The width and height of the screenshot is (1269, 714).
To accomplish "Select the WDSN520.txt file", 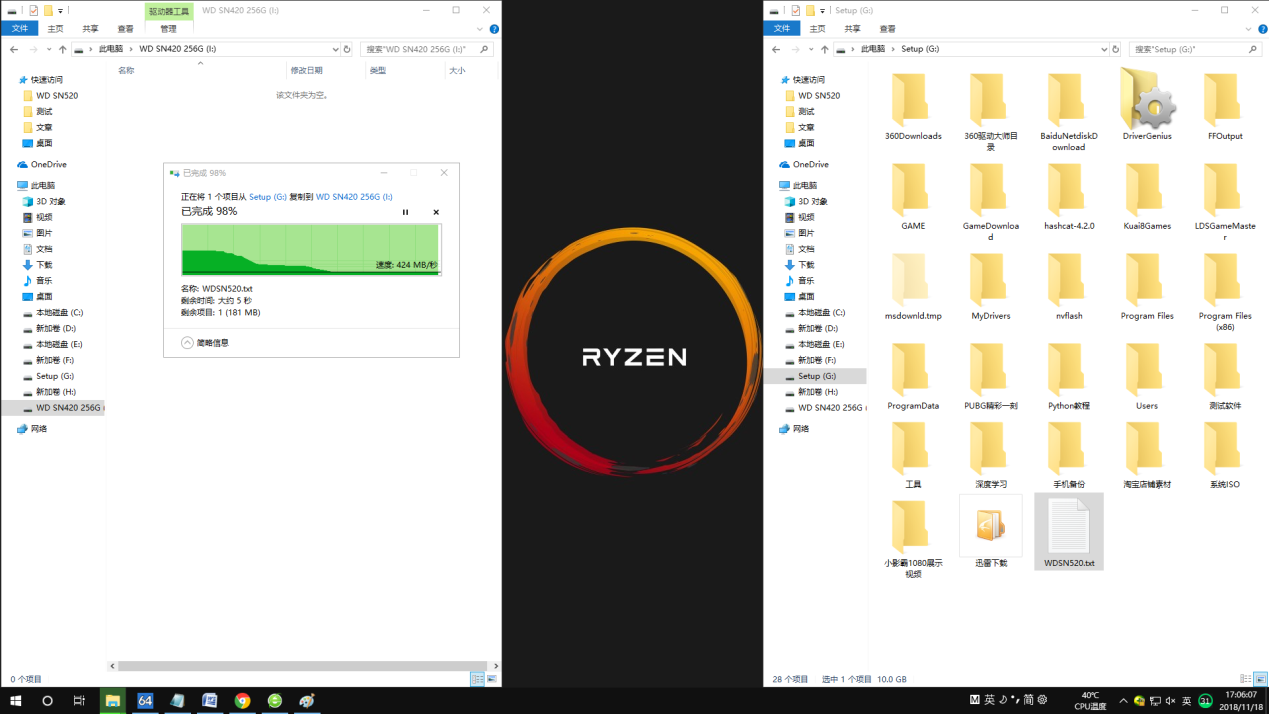I will [1068, 531].
